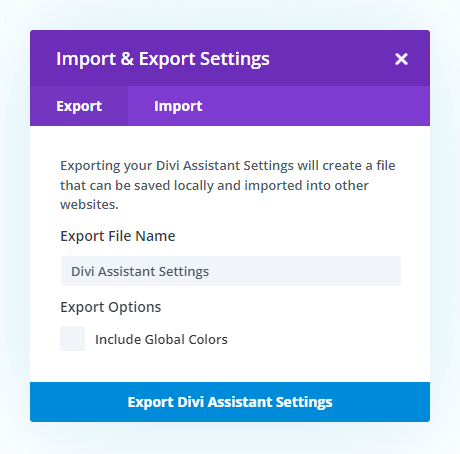Screen dimensions: 460x454
Task: Dismiss the modal with the white X icon
Action: tap(401, 59)
